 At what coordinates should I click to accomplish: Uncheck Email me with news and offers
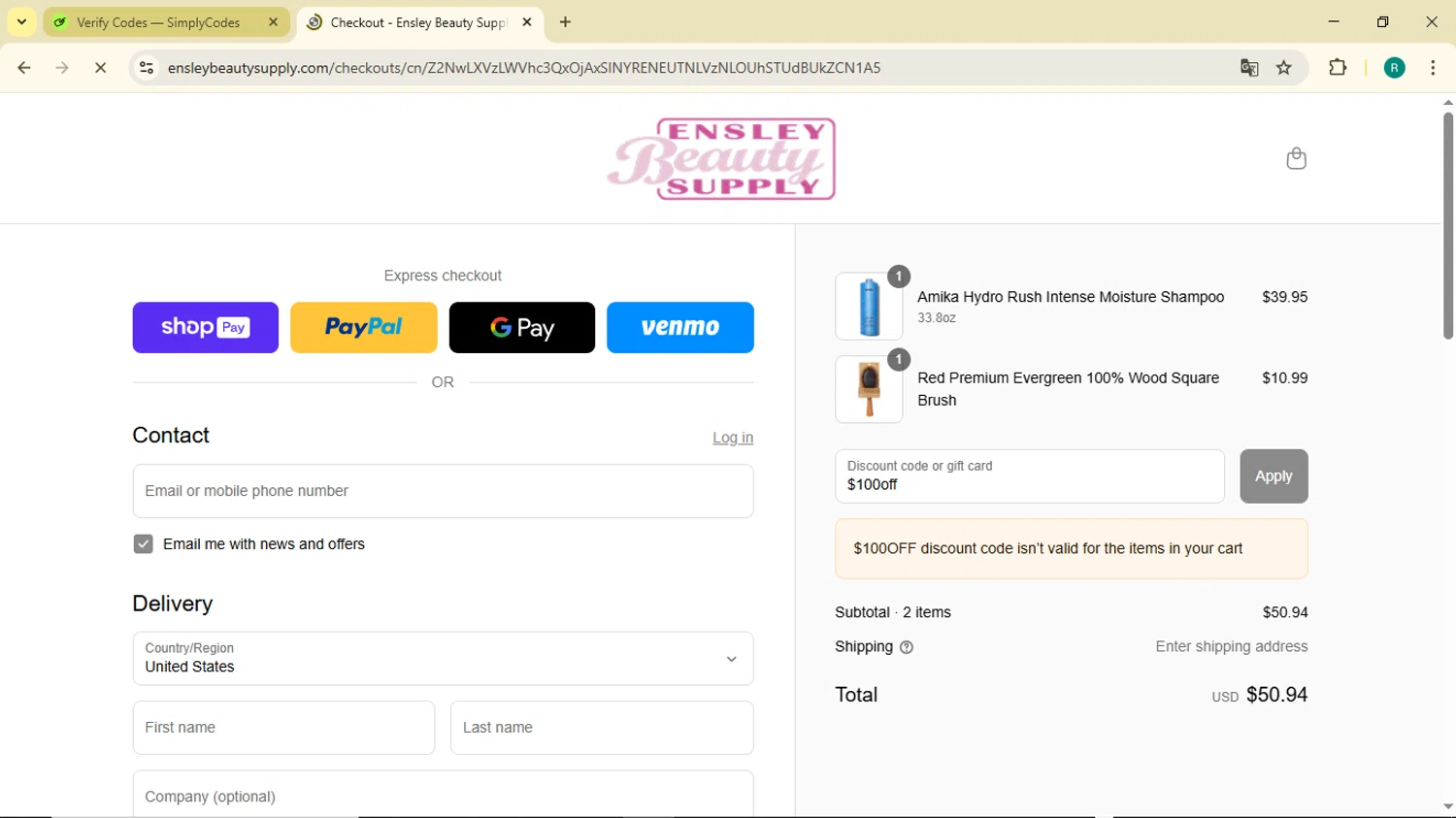click(143, 544)
